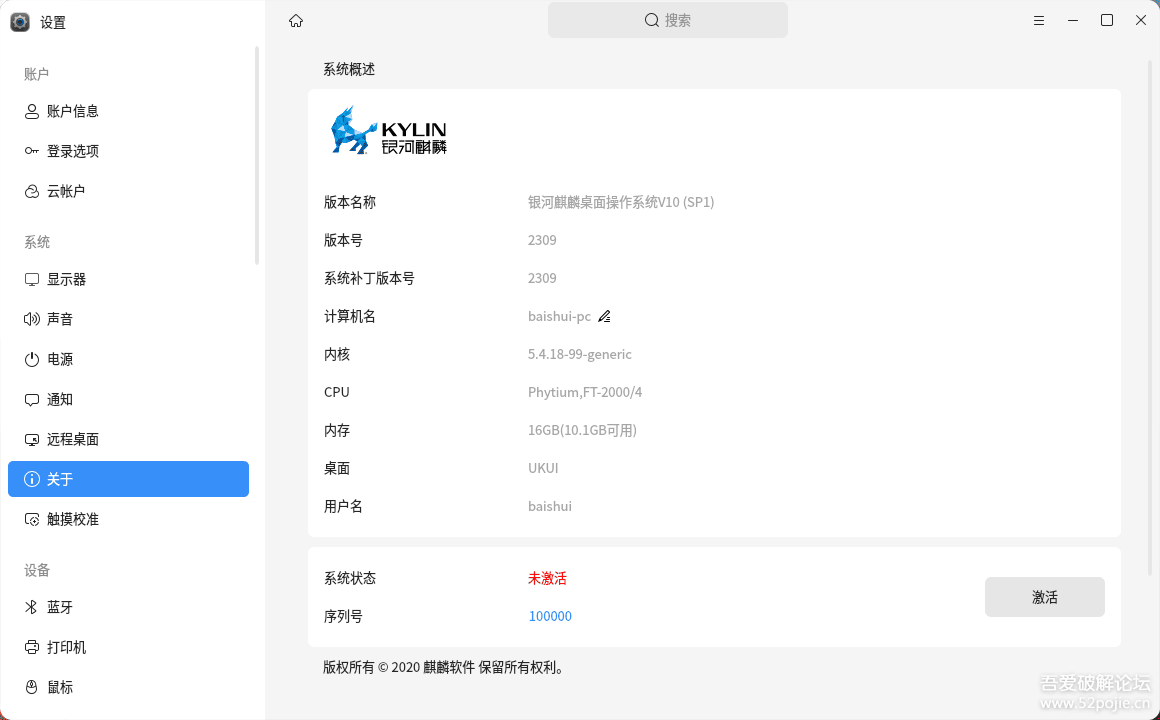Click the serial number 100000 link
Image resolution: width=1160 pixels, height=720 pixels.
[x=550, y=616]
